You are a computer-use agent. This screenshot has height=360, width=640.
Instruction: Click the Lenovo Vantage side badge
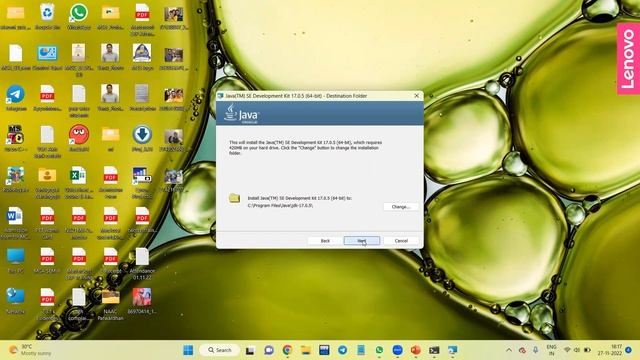(628, 59)
